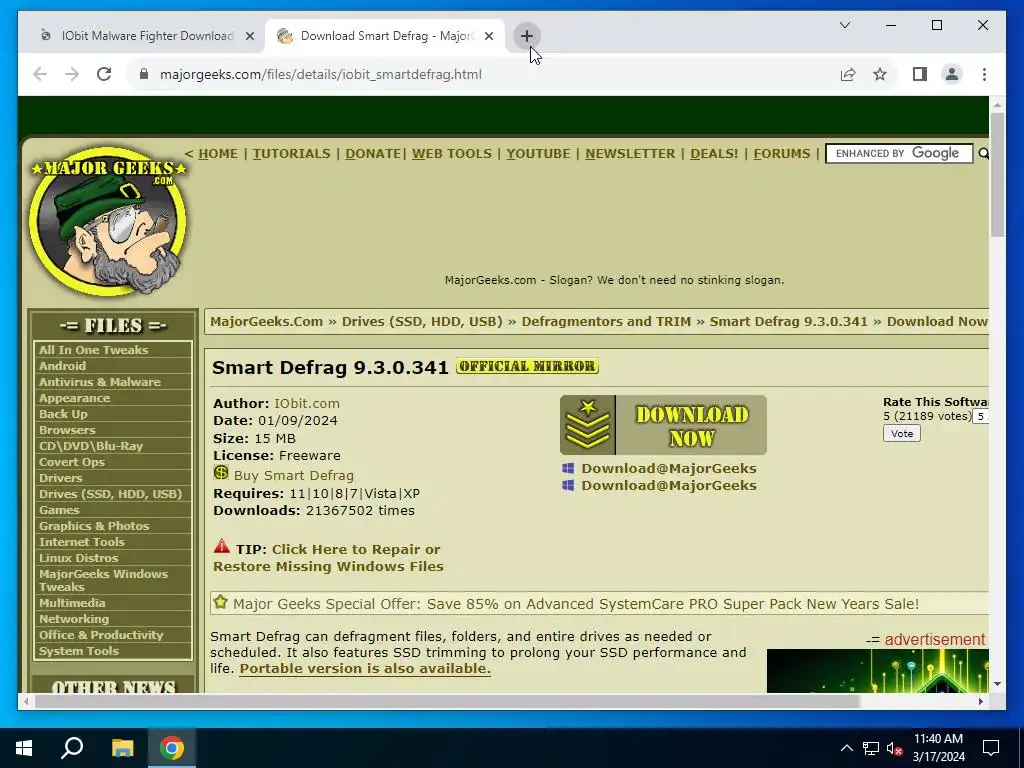Open WEB TOOLS in top navigation
Image resolution: width=1024 pixels, height=768 pixels.
tap(452, 153)
